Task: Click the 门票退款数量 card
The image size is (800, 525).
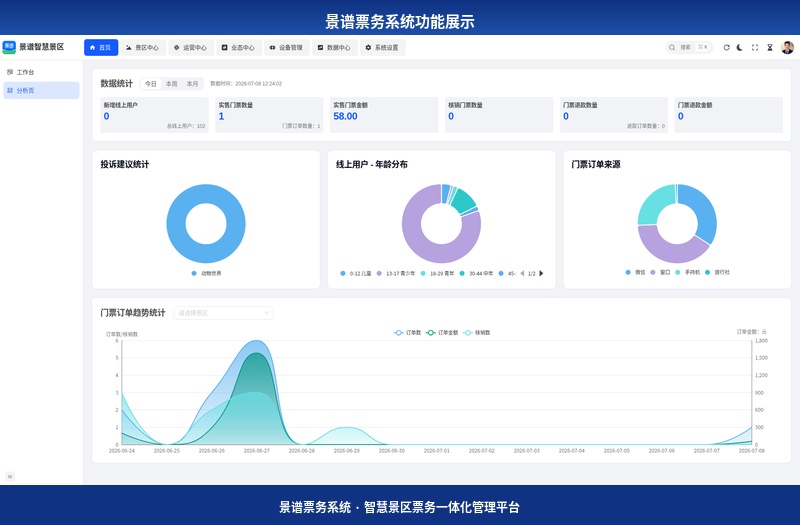Action: pyautogui.click(x=614, y=115)
